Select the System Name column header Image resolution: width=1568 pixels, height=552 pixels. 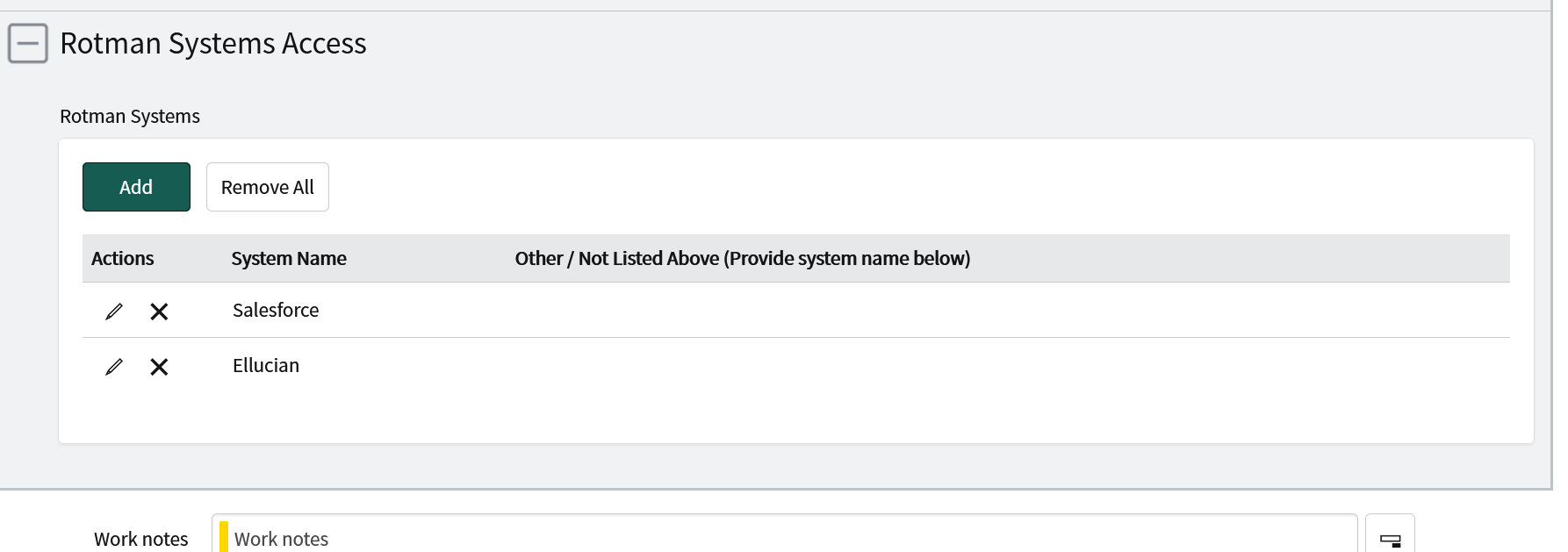point(289,258)
